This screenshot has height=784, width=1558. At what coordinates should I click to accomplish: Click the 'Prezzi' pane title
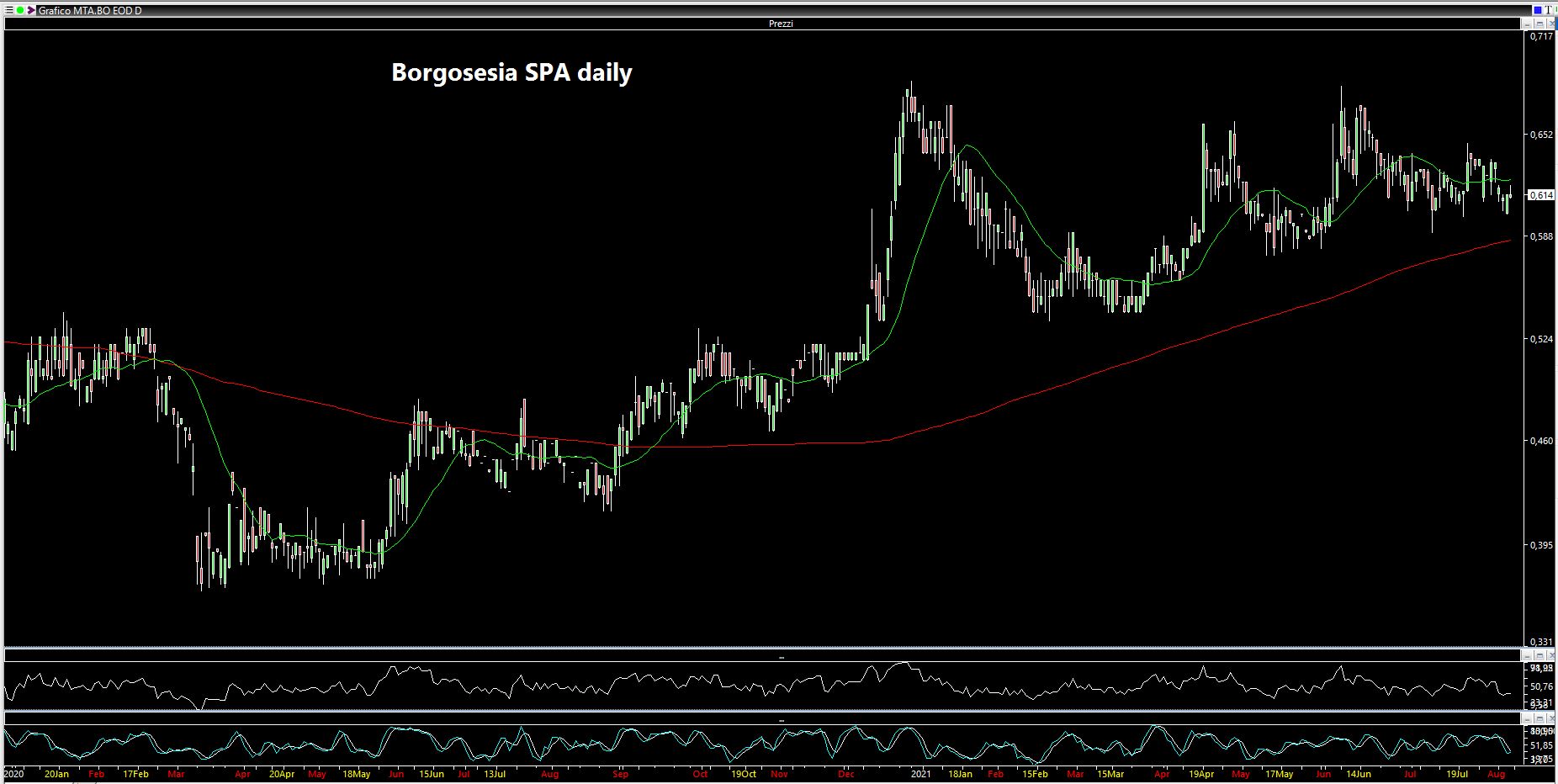coord(781,24)
